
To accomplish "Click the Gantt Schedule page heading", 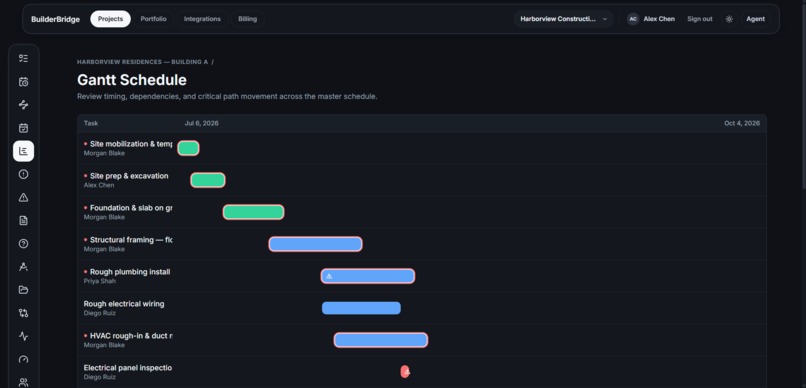I will tap(132, 80).
